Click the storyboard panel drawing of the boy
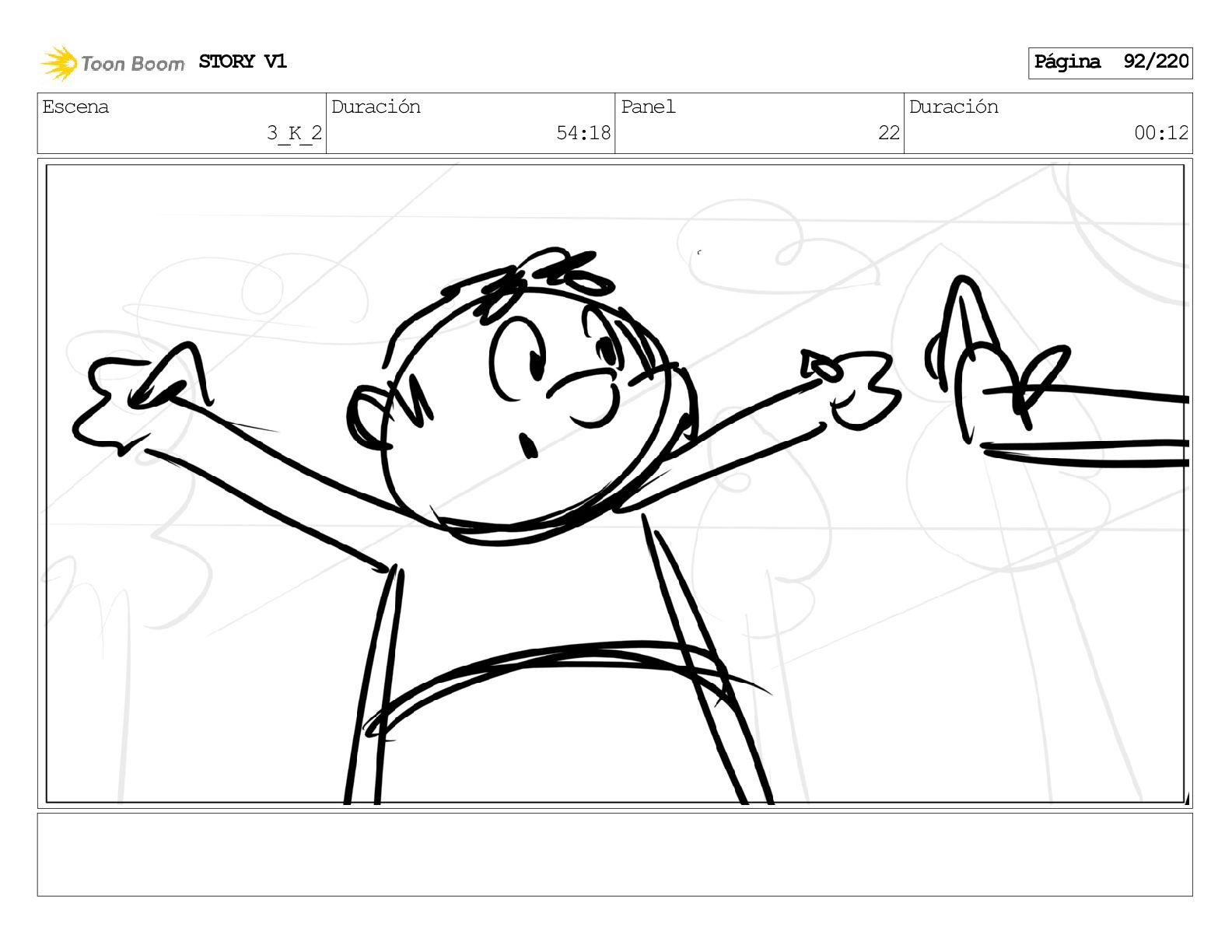This screenshot has width=1232, height=952. [x=614, y=484]
